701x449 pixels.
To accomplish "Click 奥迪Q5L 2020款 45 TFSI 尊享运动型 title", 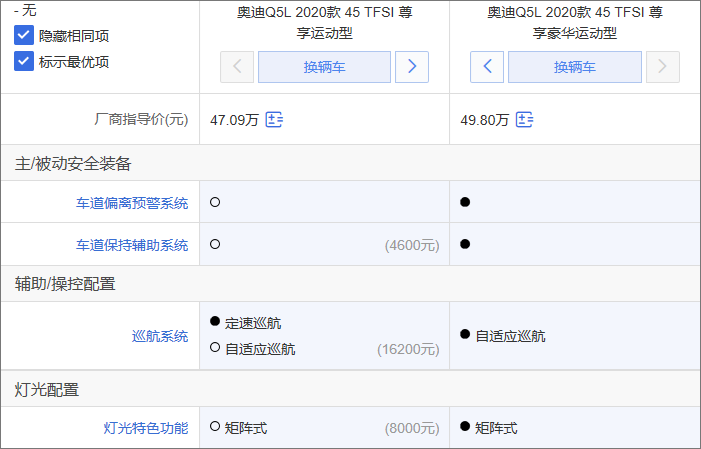I will [325, 22].
